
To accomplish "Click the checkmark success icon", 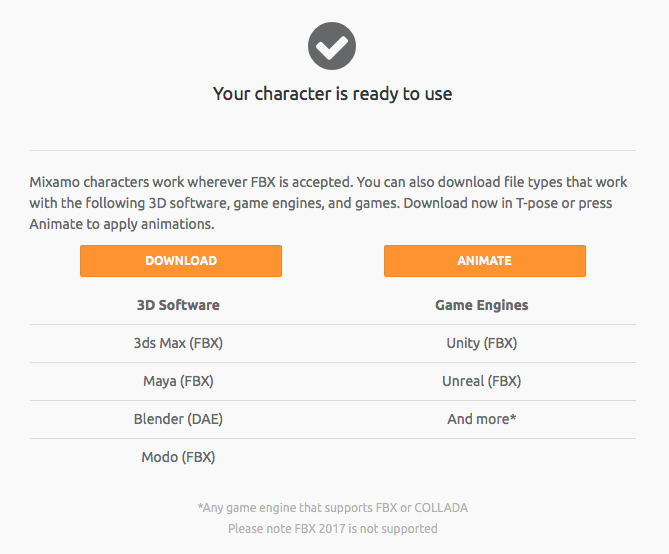I will pyautogui.click(x=332, y=46).
